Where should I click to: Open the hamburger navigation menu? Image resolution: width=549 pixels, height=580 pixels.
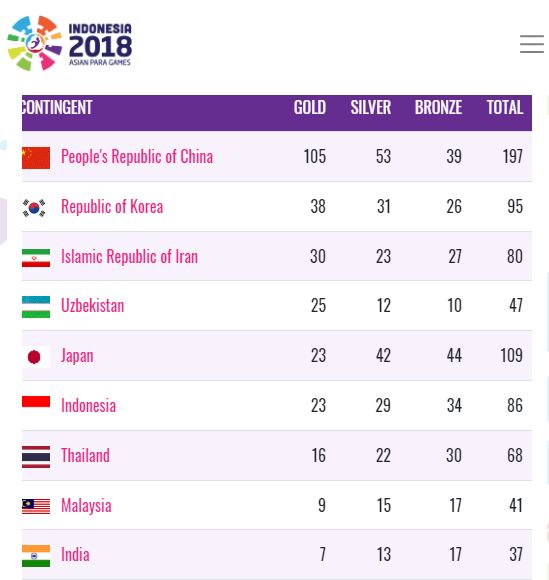pos(532,44)
